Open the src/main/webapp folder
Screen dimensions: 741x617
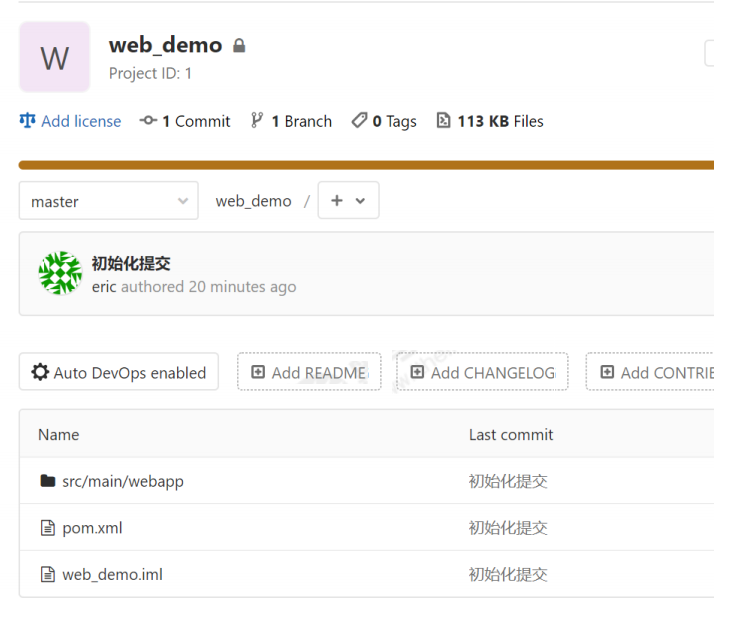(x=123, y=481)
